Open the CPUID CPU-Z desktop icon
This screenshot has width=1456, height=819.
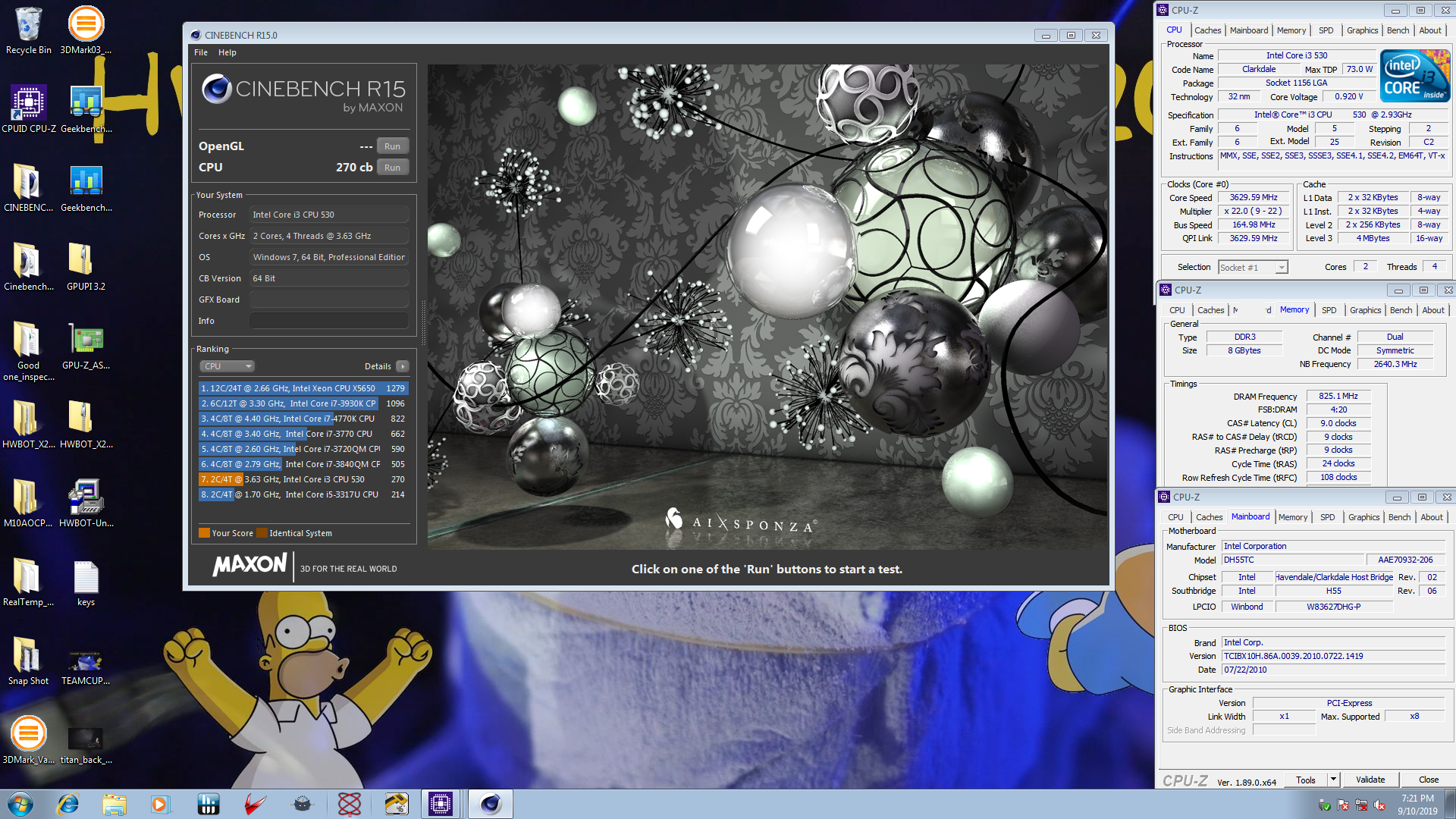point(29,109)
